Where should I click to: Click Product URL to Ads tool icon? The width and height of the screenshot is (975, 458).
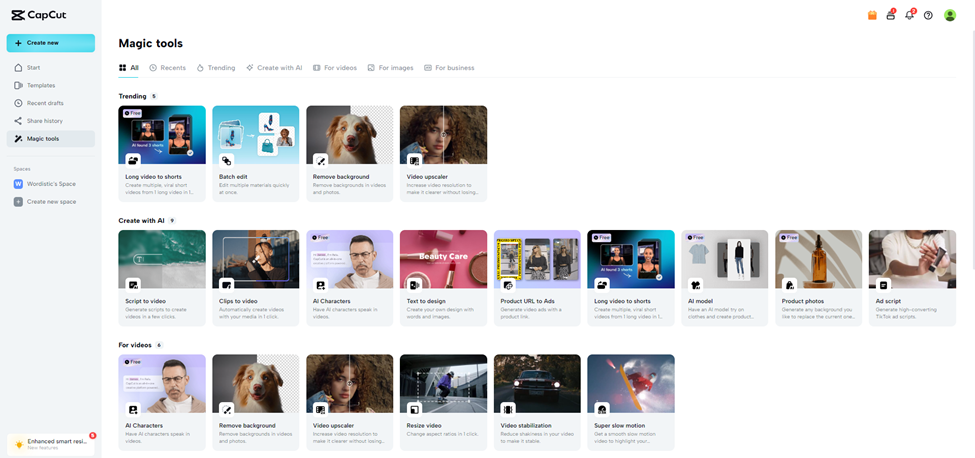509,285
